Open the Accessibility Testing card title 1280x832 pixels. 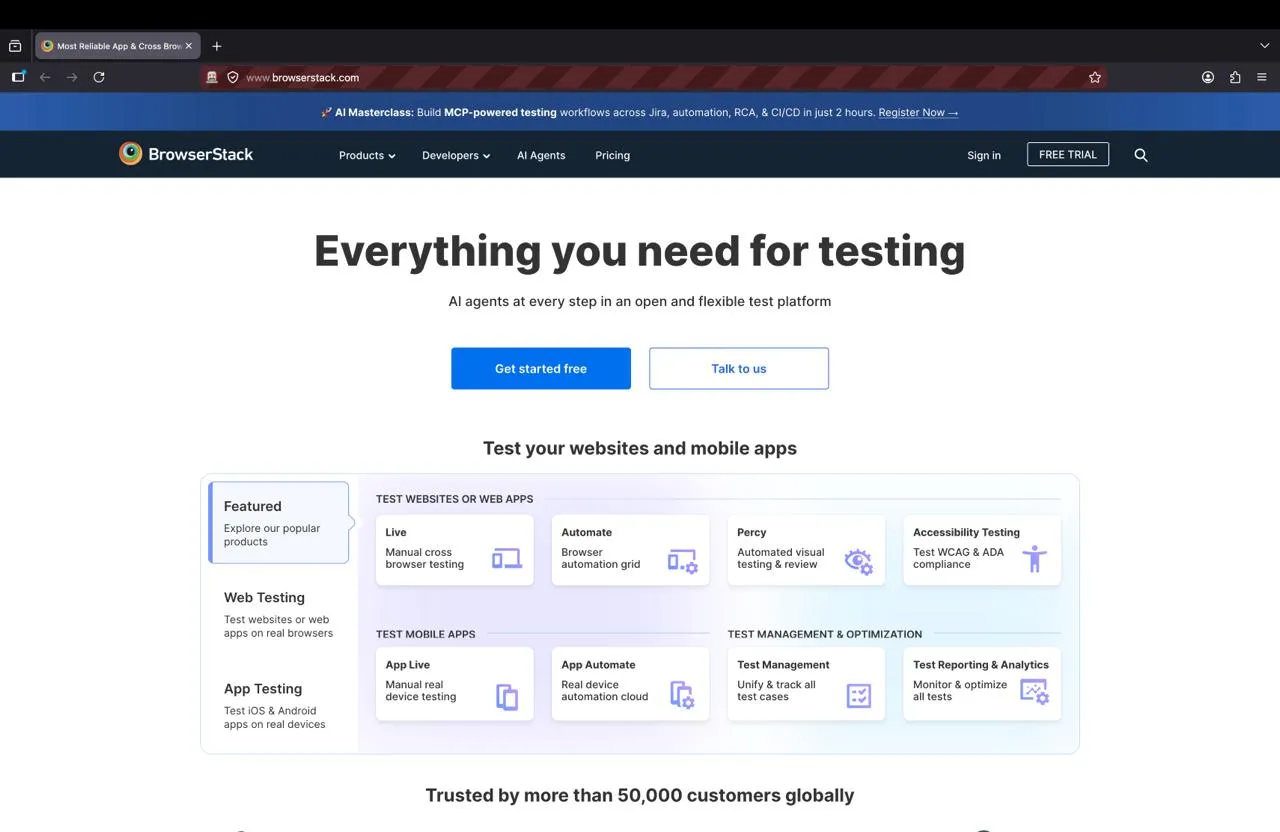966,532
